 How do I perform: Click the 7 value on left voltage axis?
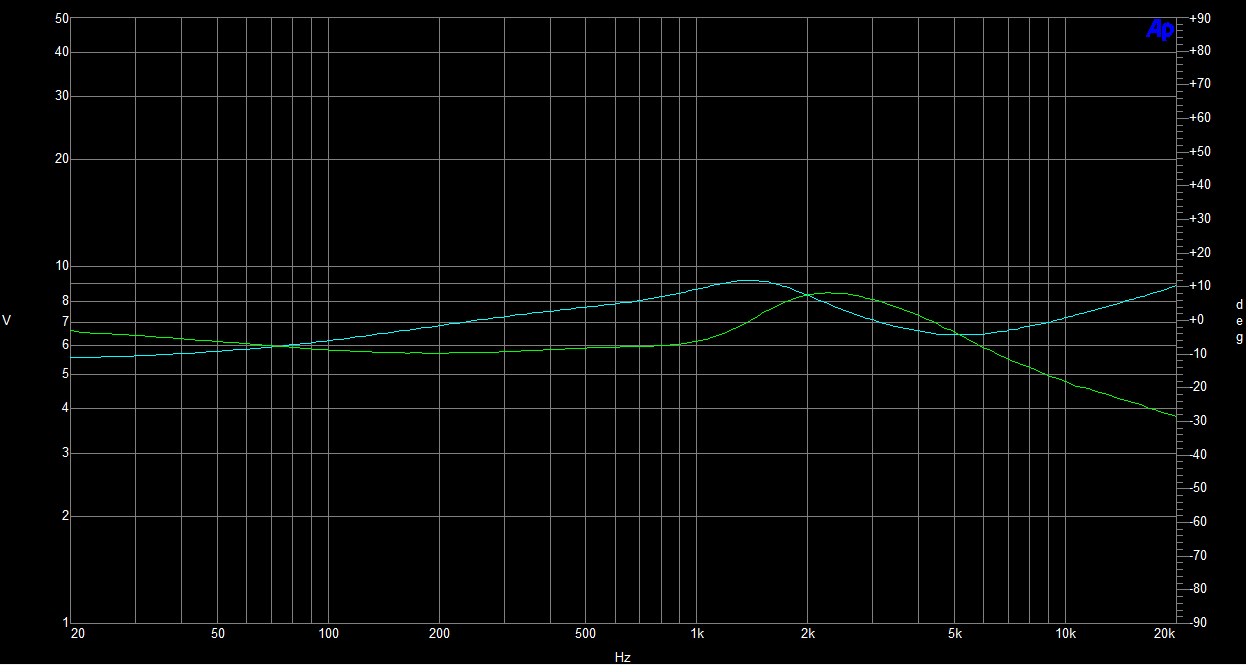pyautogui.click(x=65, y=321)
